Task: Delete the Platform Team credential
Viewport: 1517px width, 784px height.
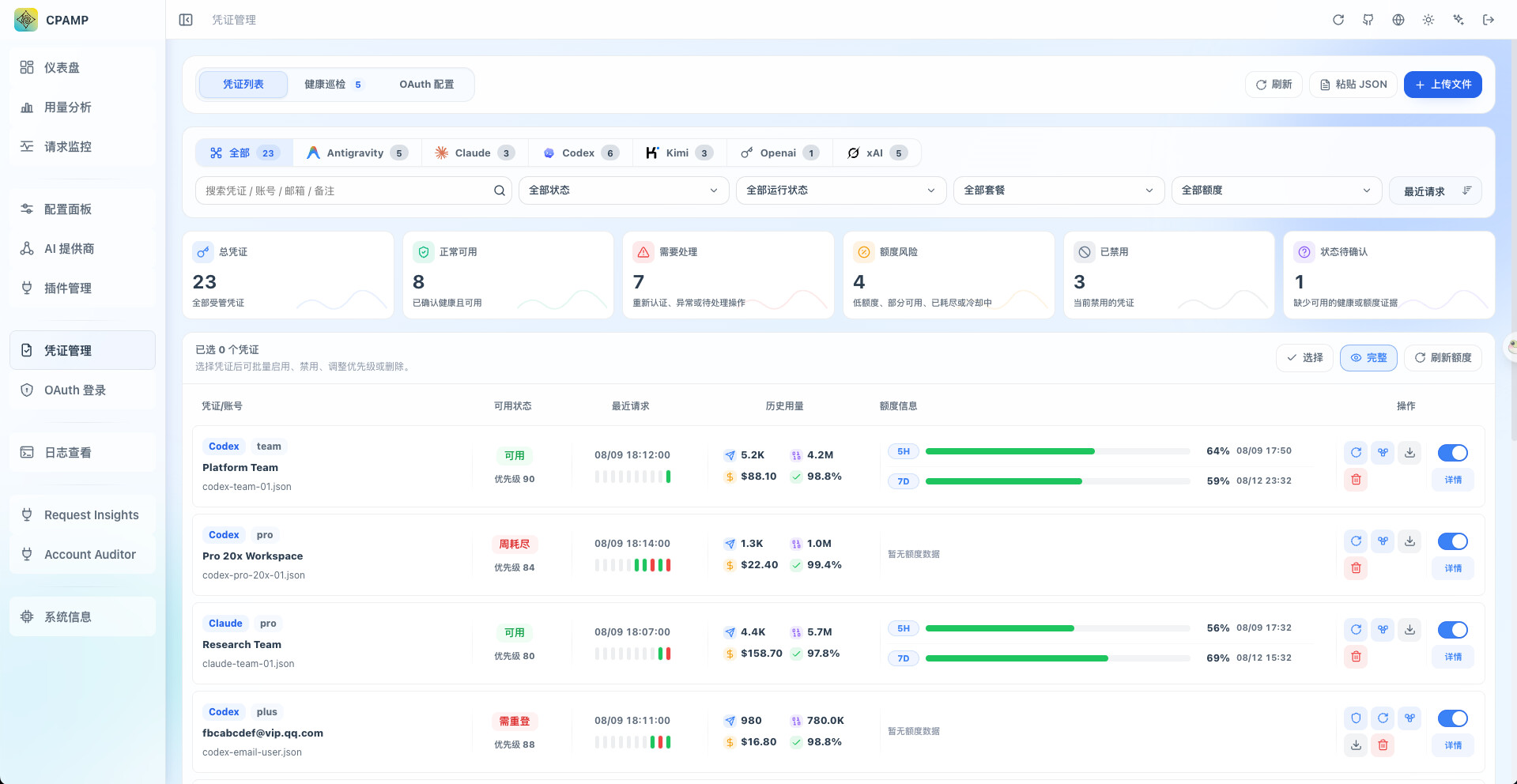Action: coord(1357,480)
